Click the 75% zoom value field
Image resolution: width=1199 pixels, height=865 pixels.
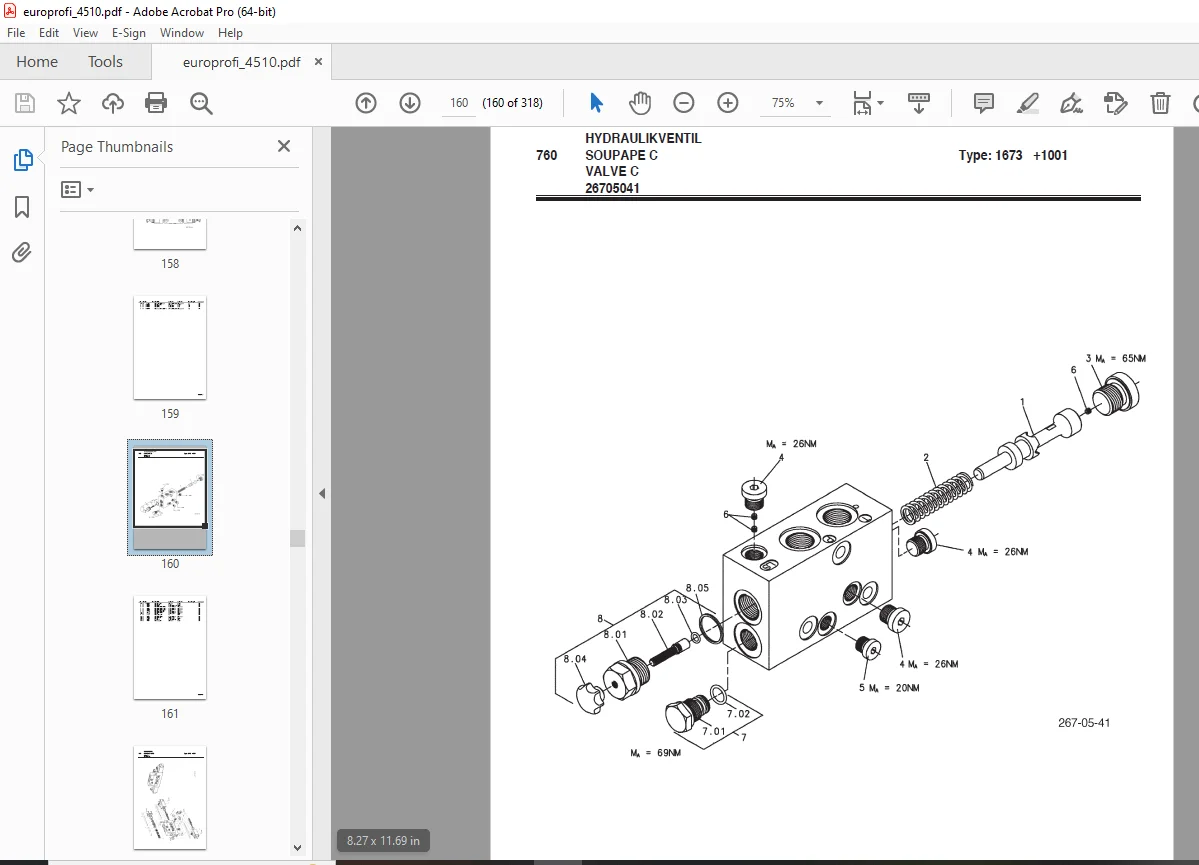pyautogui.click(x=784, y=102)
